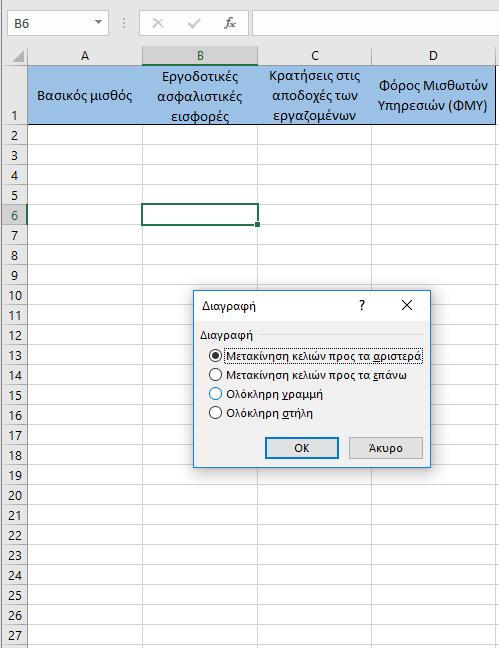Click the help question mark in Διαγραφή dialog
Image resolution: width=499 pixels, height=648 pixels.
[362, 305]
